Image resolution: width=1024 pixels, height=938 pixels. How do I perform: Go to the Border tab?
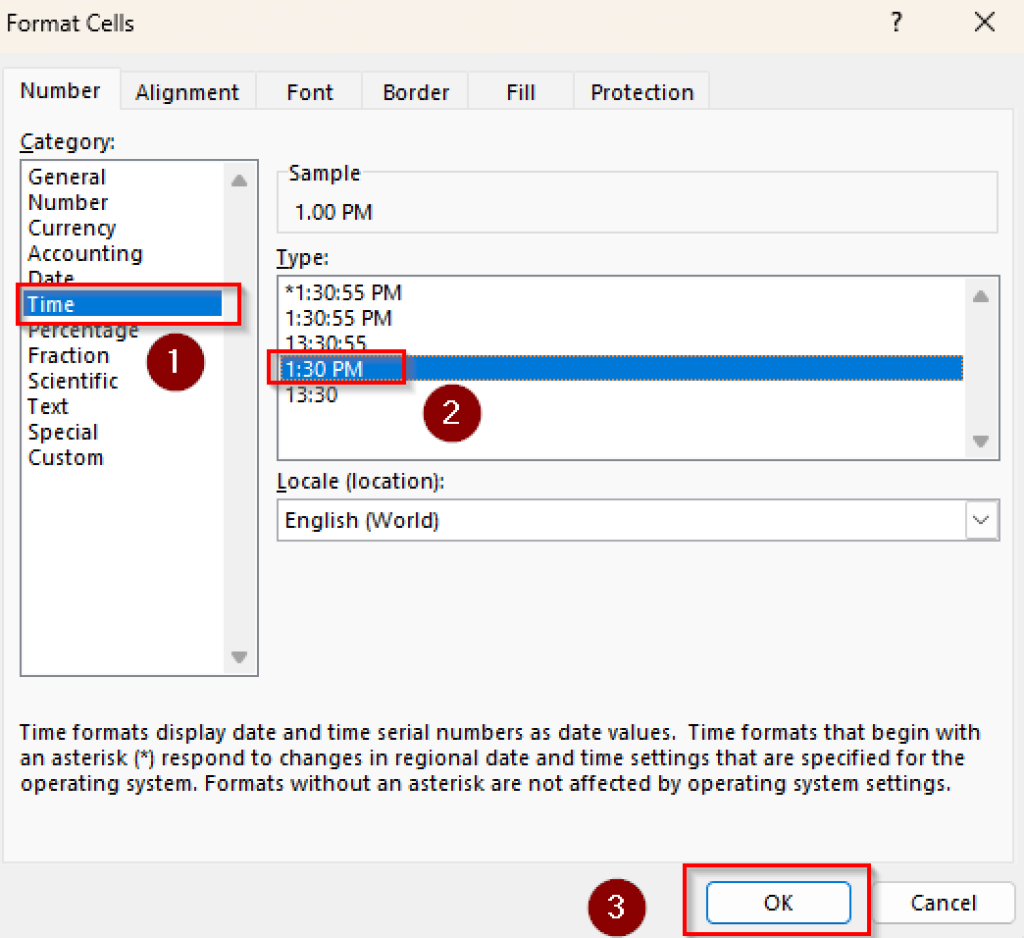pos(416,92)
